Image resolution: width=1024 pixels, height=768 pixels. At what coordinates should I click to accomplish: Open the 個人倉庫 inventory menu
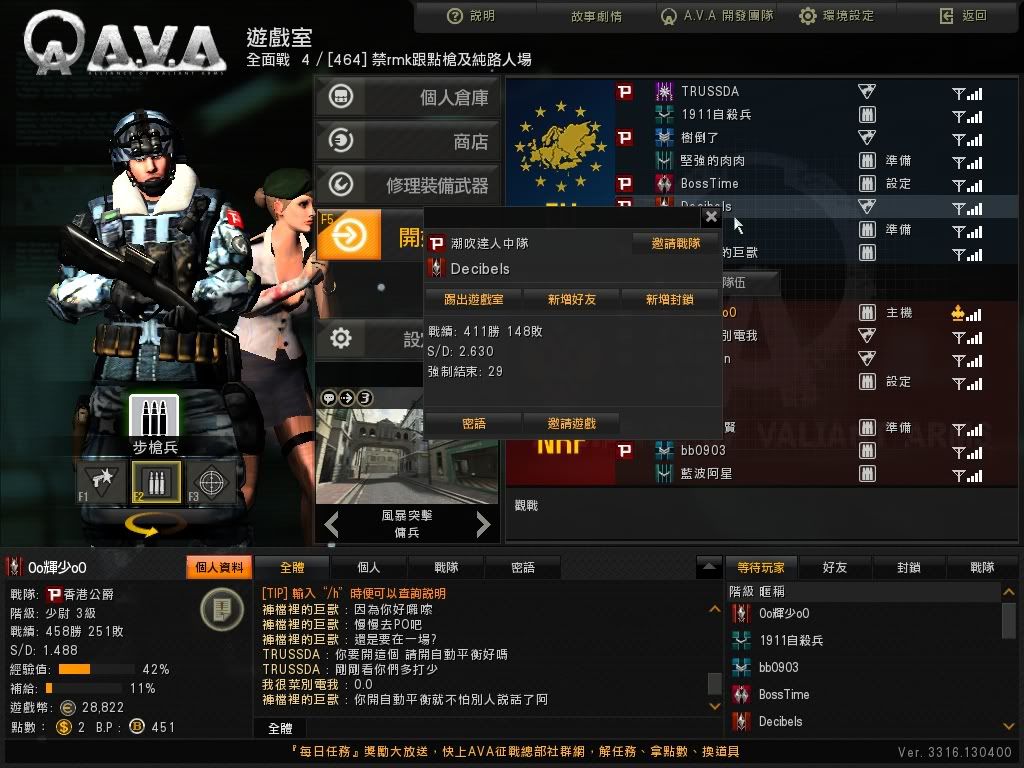click(x=408, y=97)
